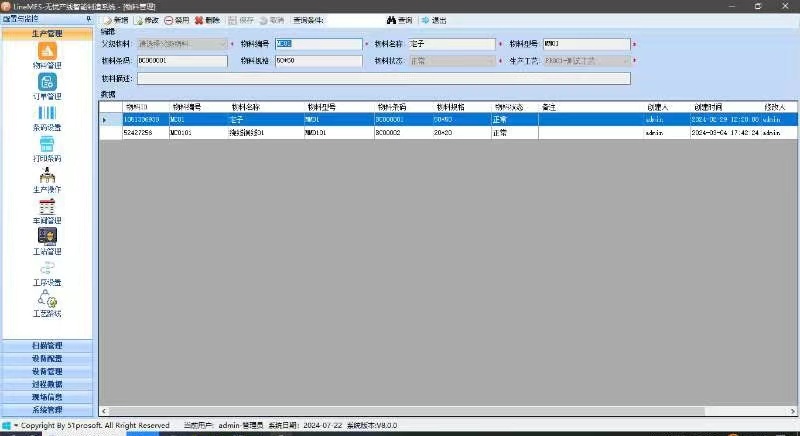Expand the 设备管理 sidebar group

47,371
